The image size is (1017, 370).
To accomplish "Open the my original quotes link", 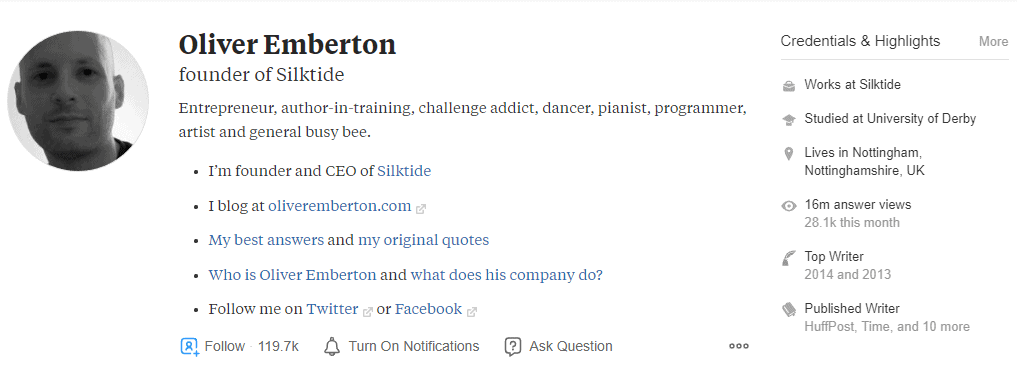I will point(424,240).
